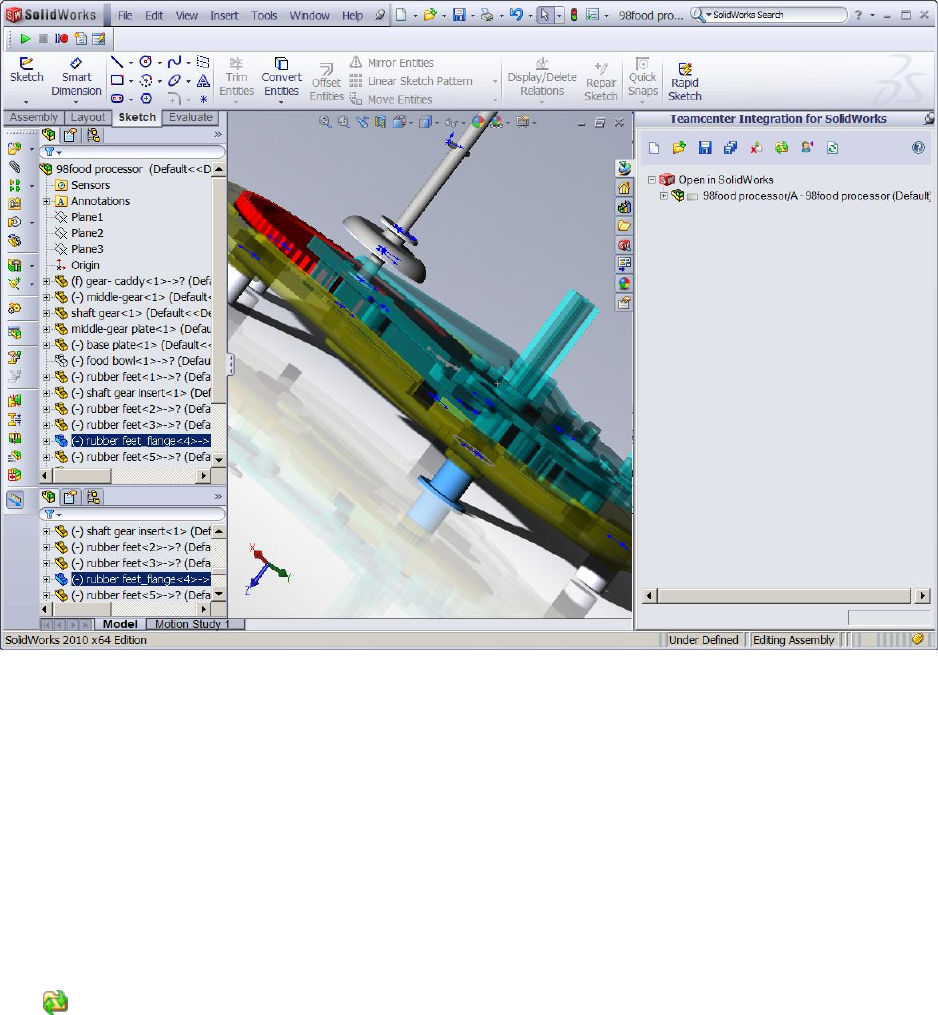The height and width of the screenshot is (1015, 938).
Task: Select the Sensors tree item
Action: click(90, 185)
